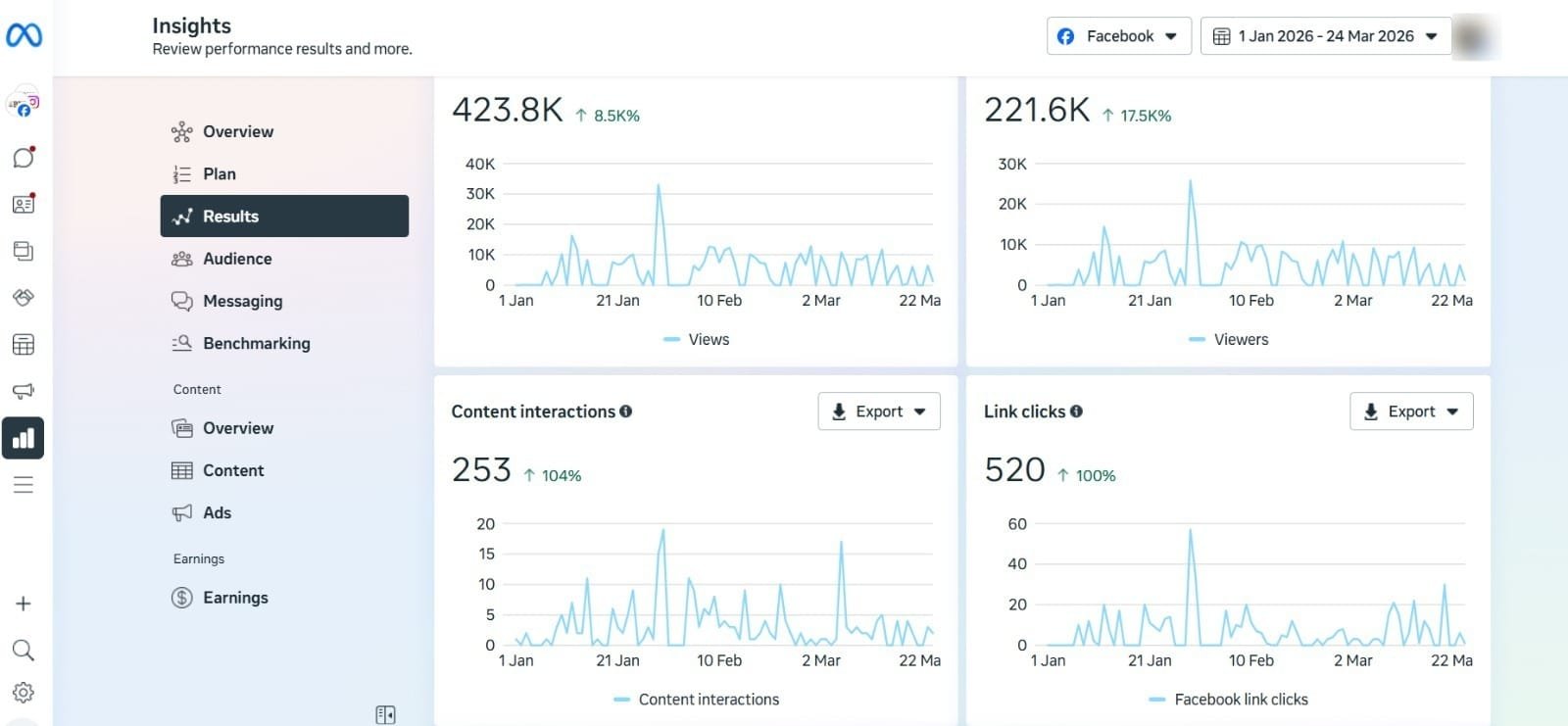Viewport: 1568px width, 726px height.
Task: Open the Messaging section
Action: tap(242, 301)
